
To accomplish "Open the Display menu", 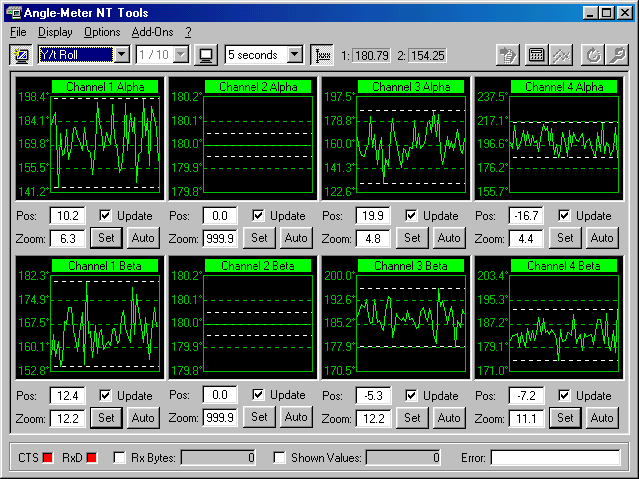I will [x=55, y=32].
